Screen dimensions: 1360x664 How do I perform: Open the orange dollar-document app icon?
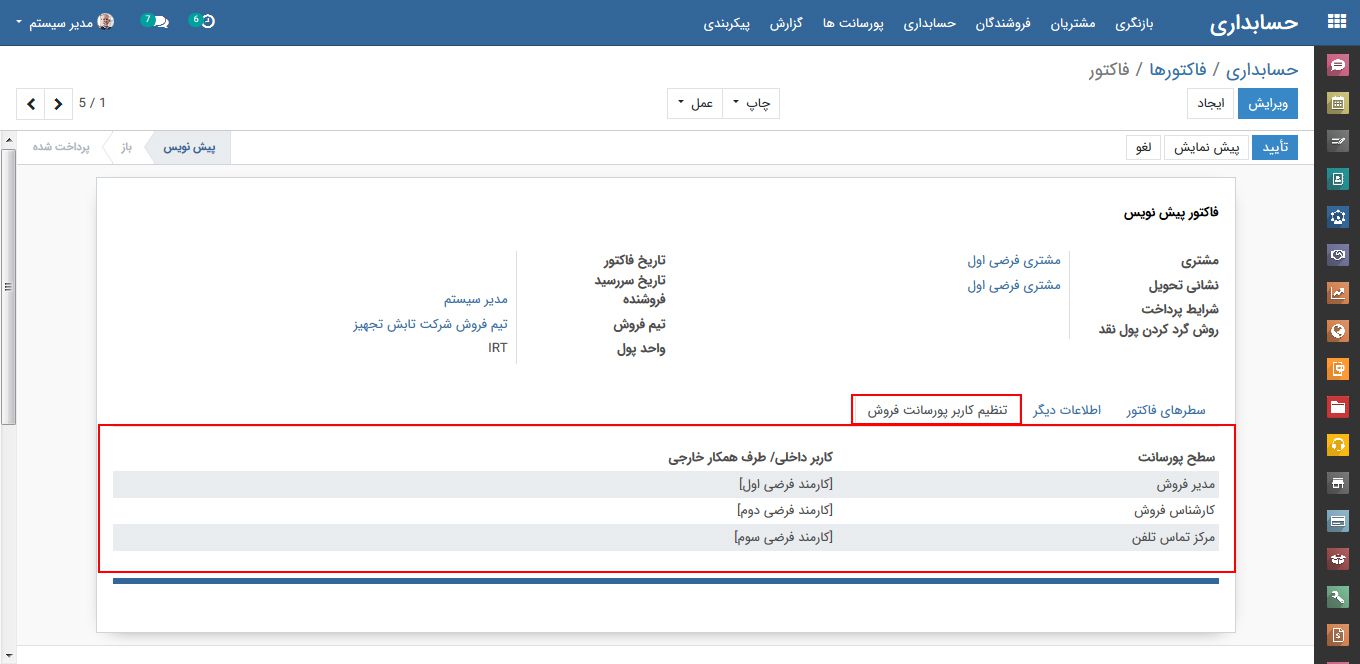[x=1338, y=635]
